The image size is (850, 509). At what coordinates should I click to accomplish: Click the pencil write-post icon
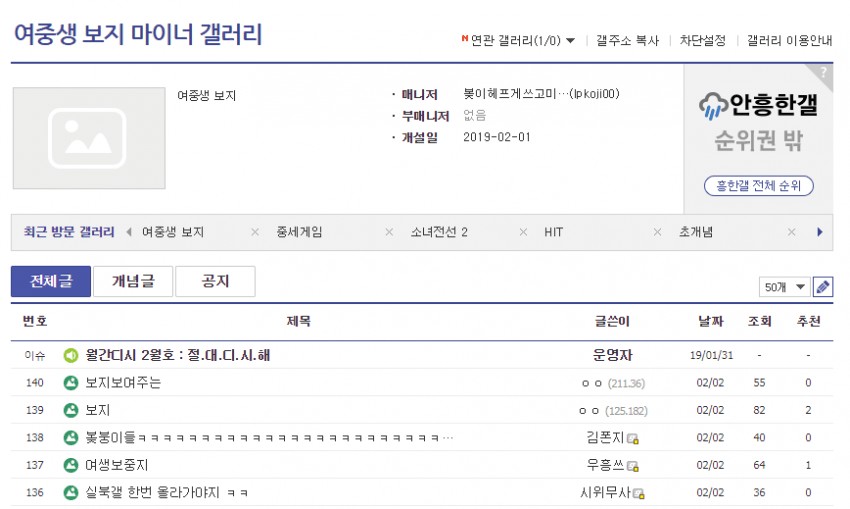[823, 287]
